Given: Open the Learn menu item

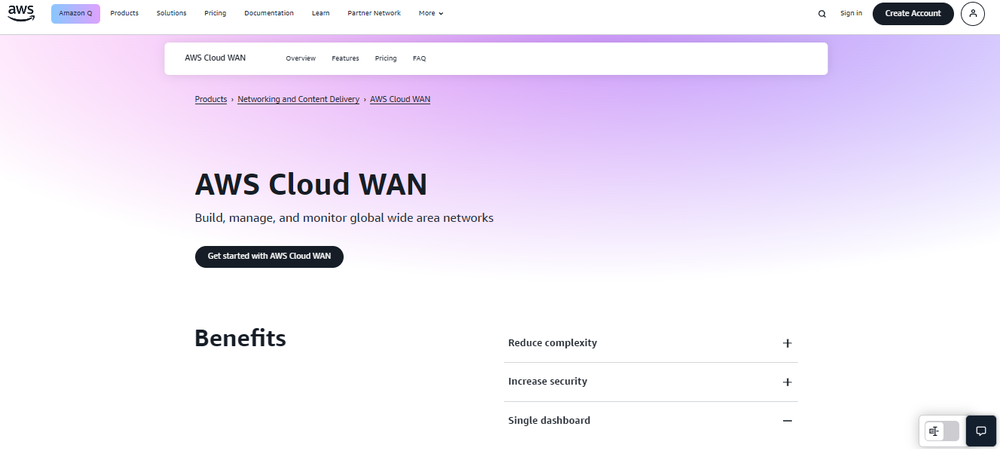Looking at the screenshot, I should pyautogui.click(x=321, y=13).
